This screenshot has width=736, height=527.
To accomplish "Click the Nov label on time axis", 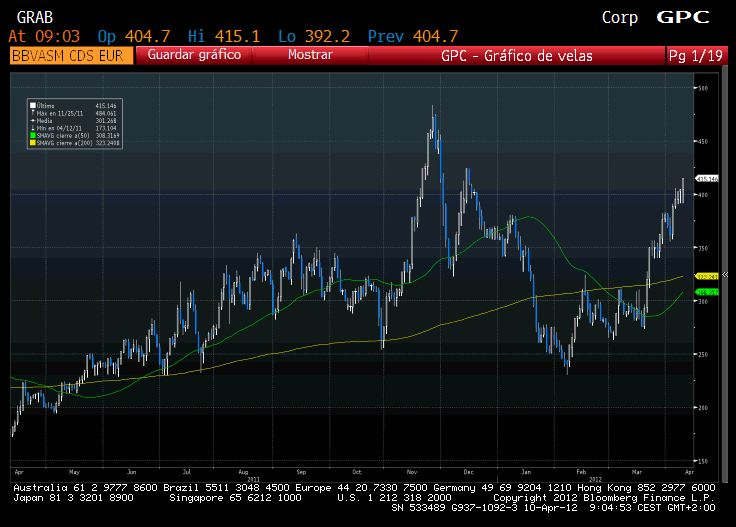I will [412, 472].
